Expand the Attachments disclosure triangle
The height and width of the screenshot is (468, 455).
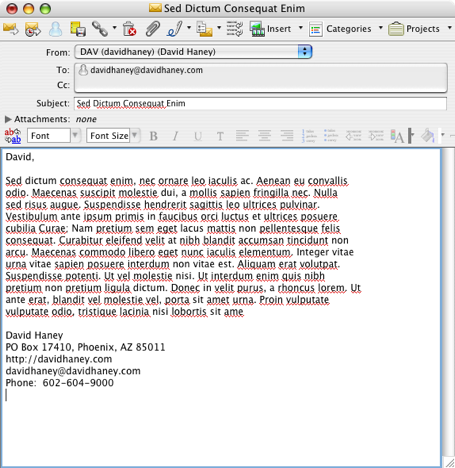[8, 119]
